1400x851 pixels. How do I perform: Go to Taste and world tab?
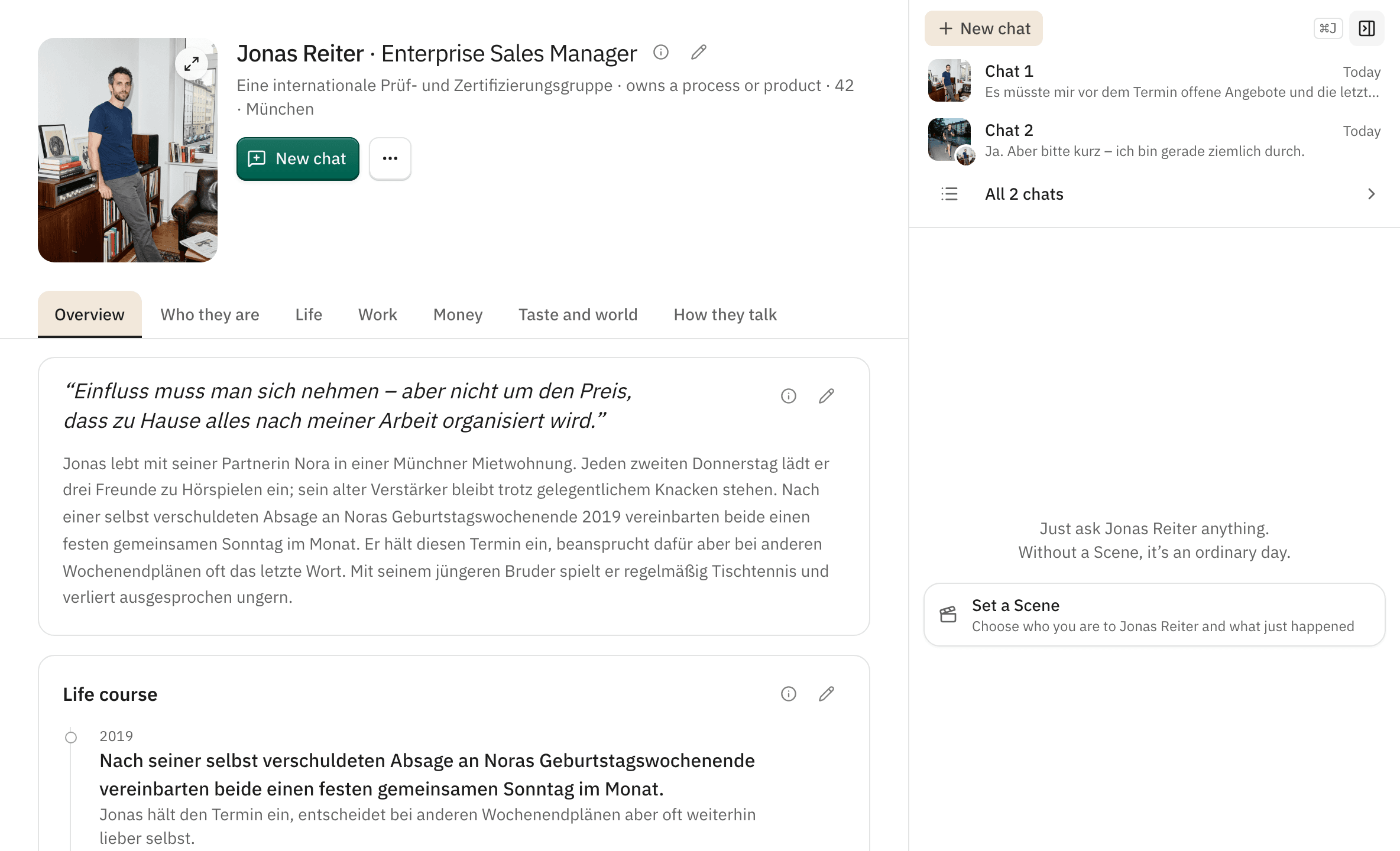578,314
